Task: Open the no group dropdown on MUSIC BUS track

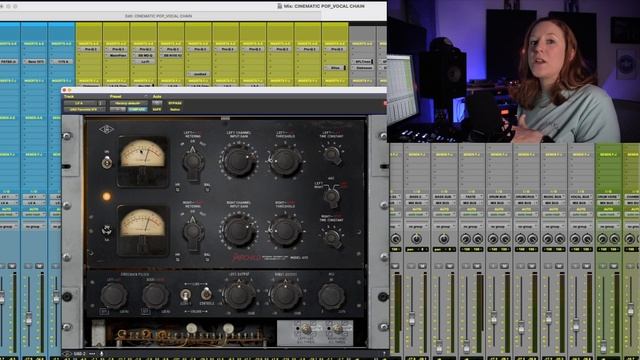Action: (553, 226)
